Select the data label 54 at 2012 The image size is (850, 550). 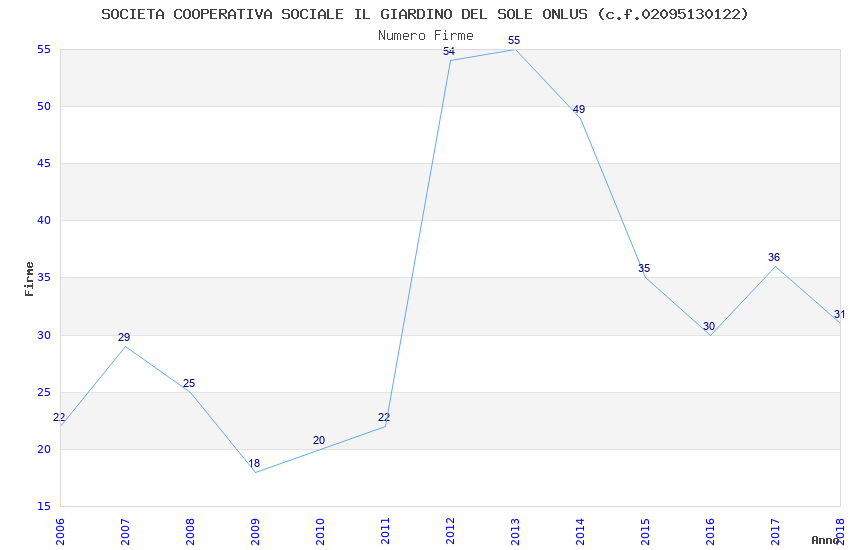pyautogui.click(x=449, y=51)
